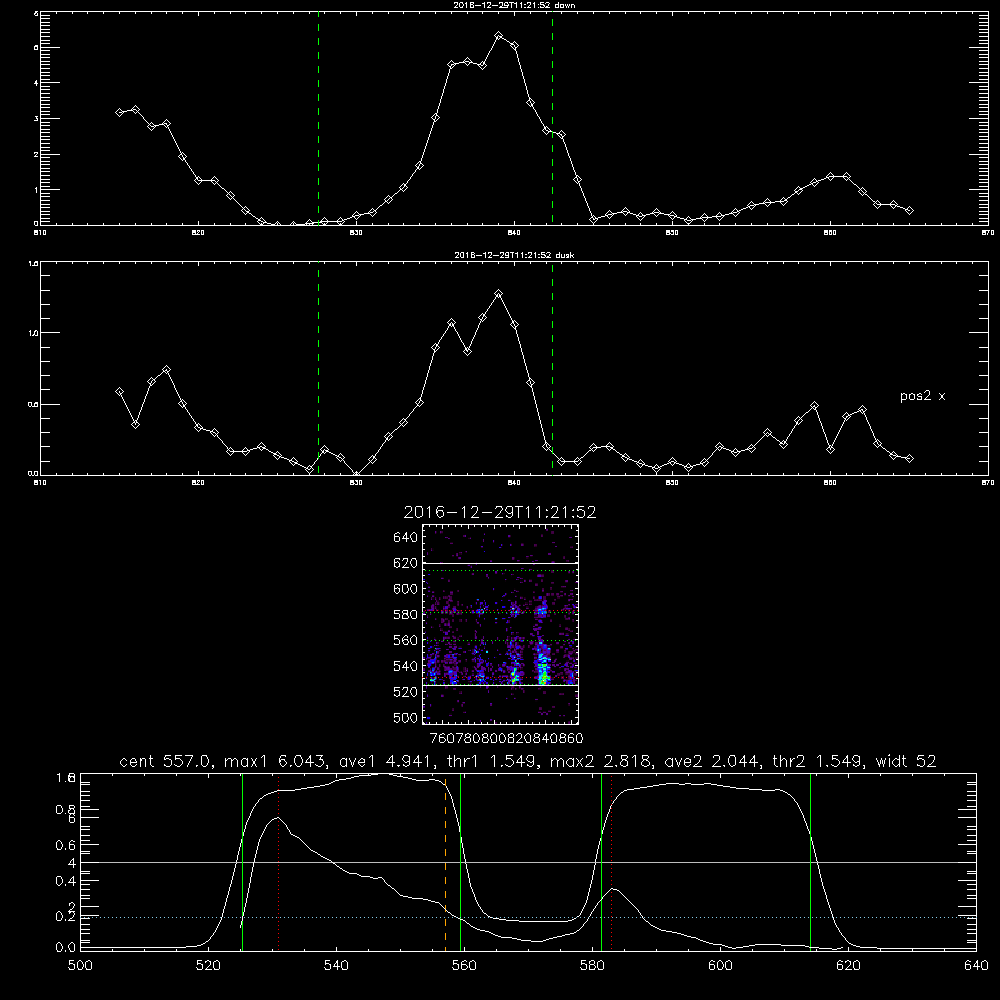Click the '760780800820840860' spectrogram x-axis labels

(x=507, y=739)
